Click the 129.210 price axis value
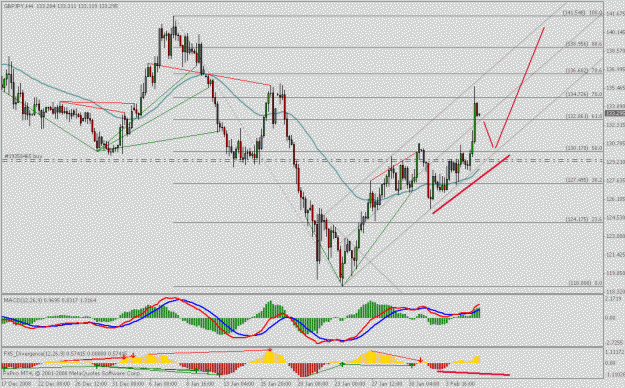The width and height of the screenshot is (625, 388). 615,162
